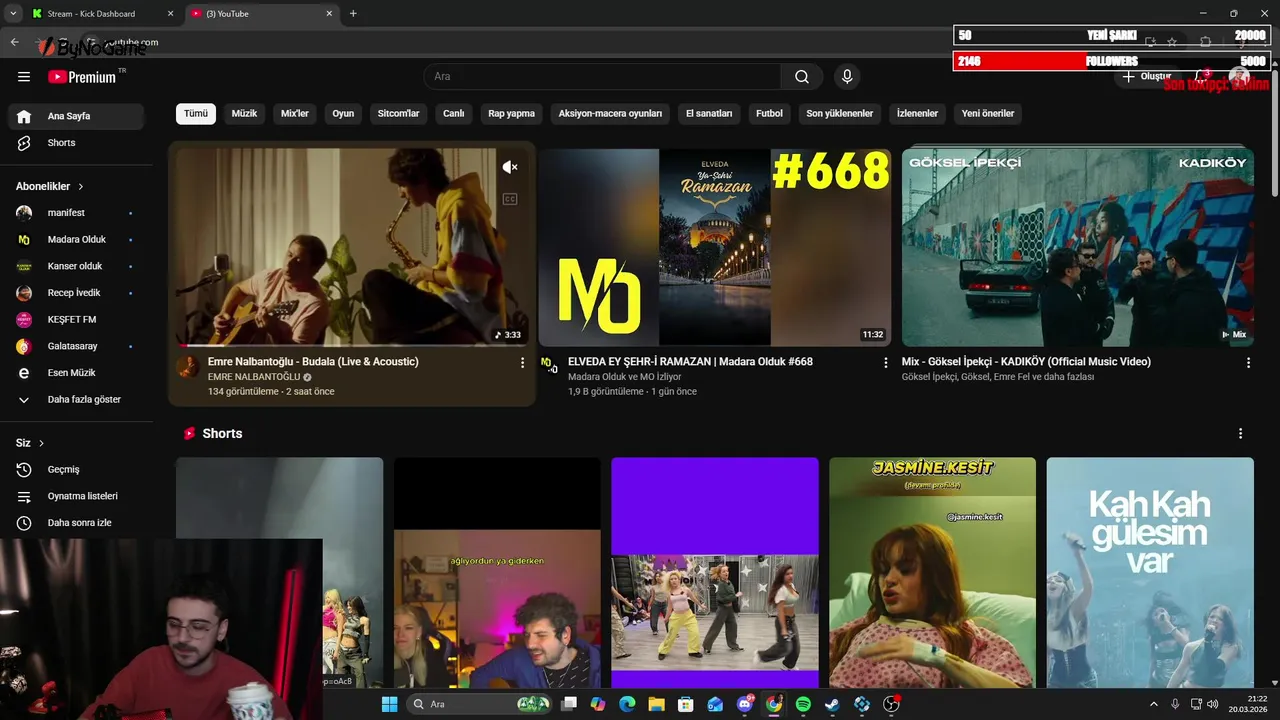Open Shorts section more options
Image resolution: width=1280 pixels, height=720 pixels.
click(x=1240, y=434)
